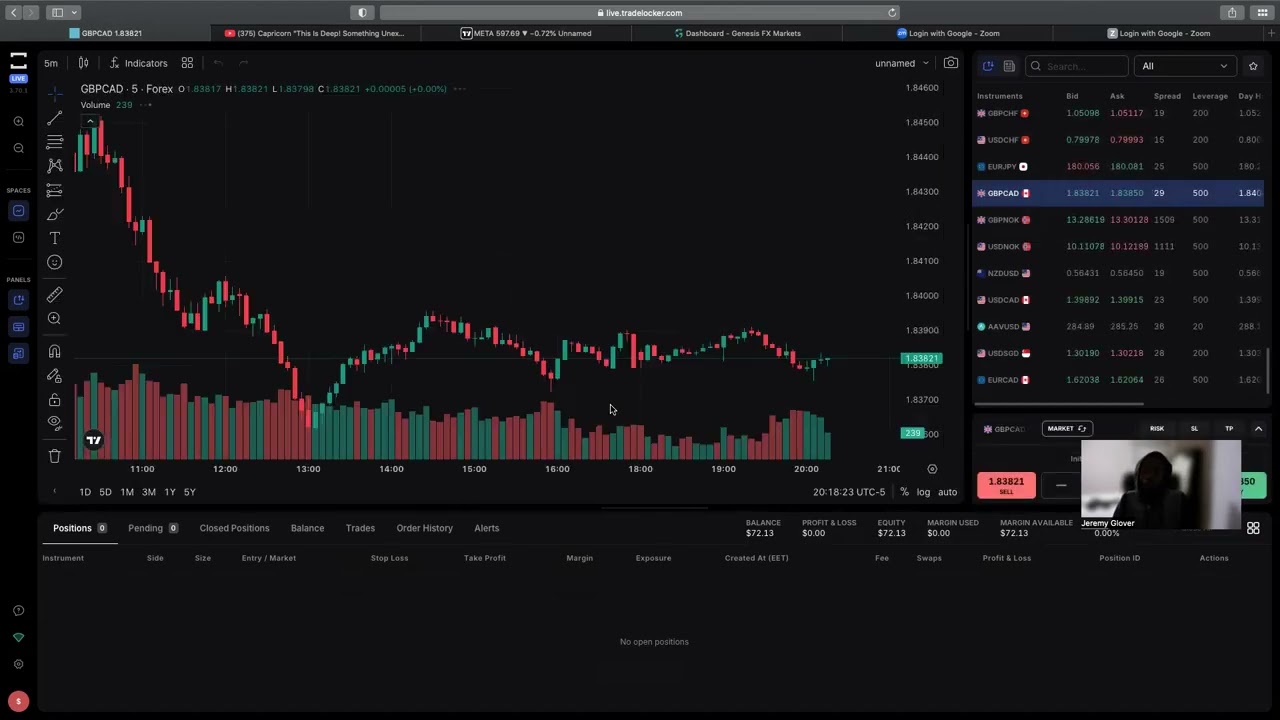Open the help icon in sidebar
1280x720 pixels.
tap(18, 611)
